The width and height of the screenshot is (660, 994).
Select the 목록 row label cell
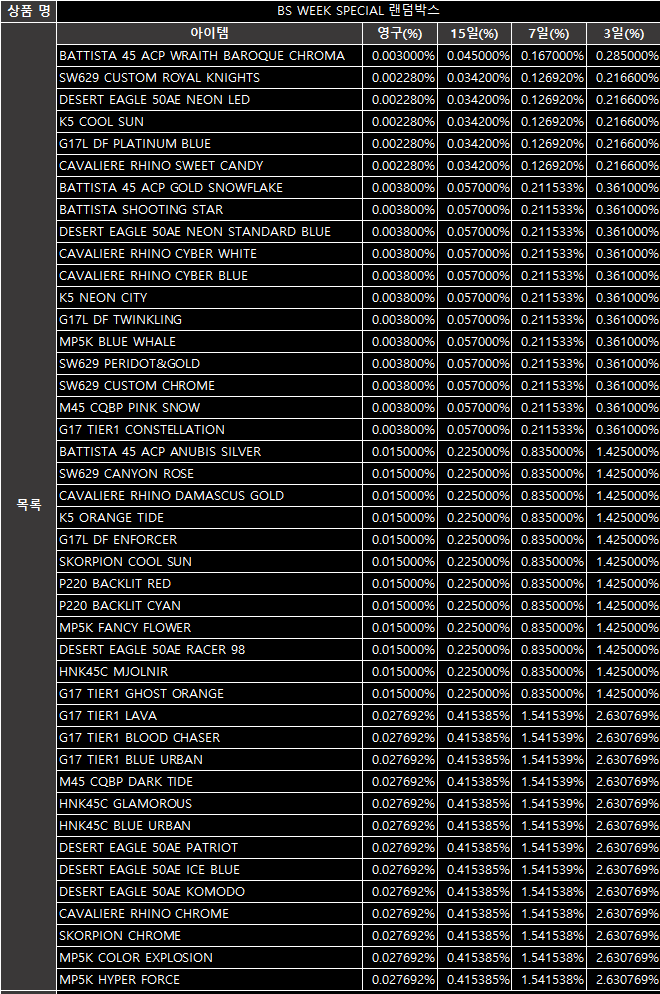29,505
